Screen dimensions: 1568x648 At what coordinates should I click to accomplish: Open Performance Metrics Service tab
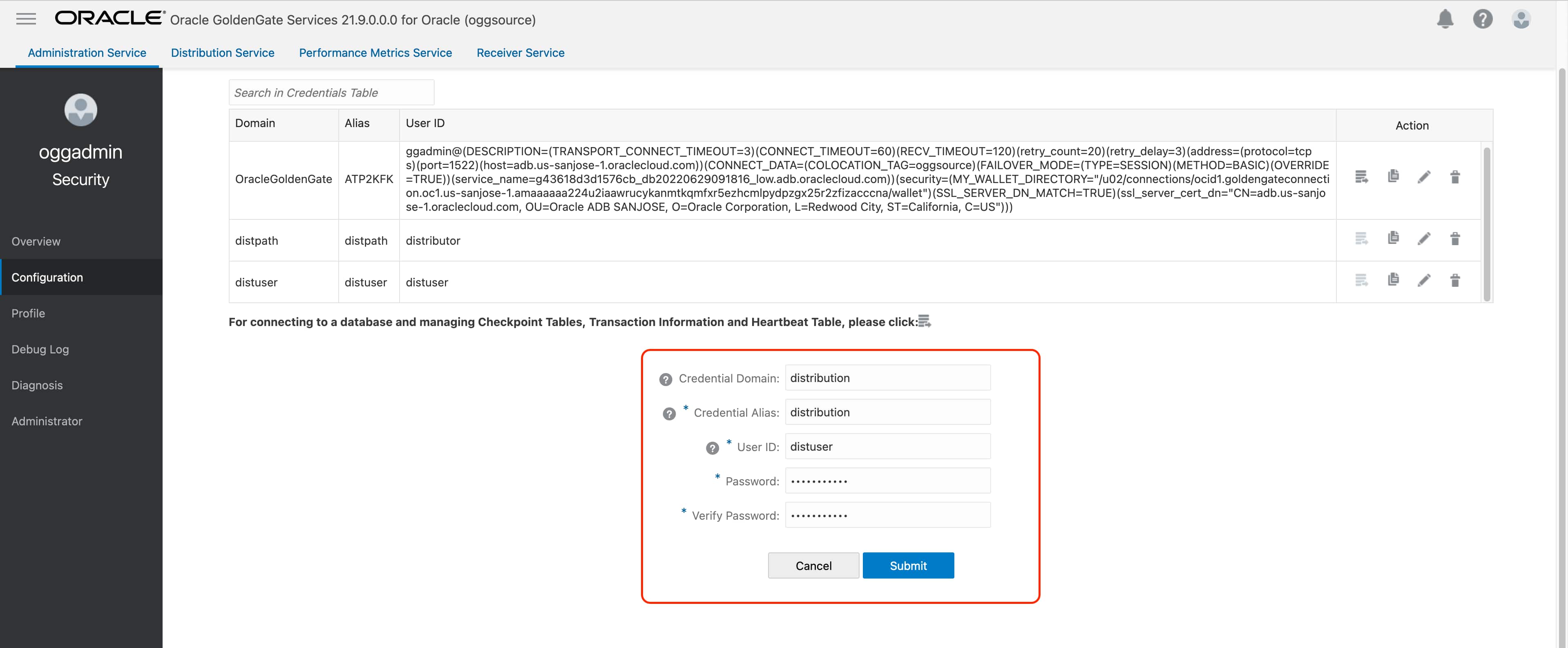pos(375,53)
